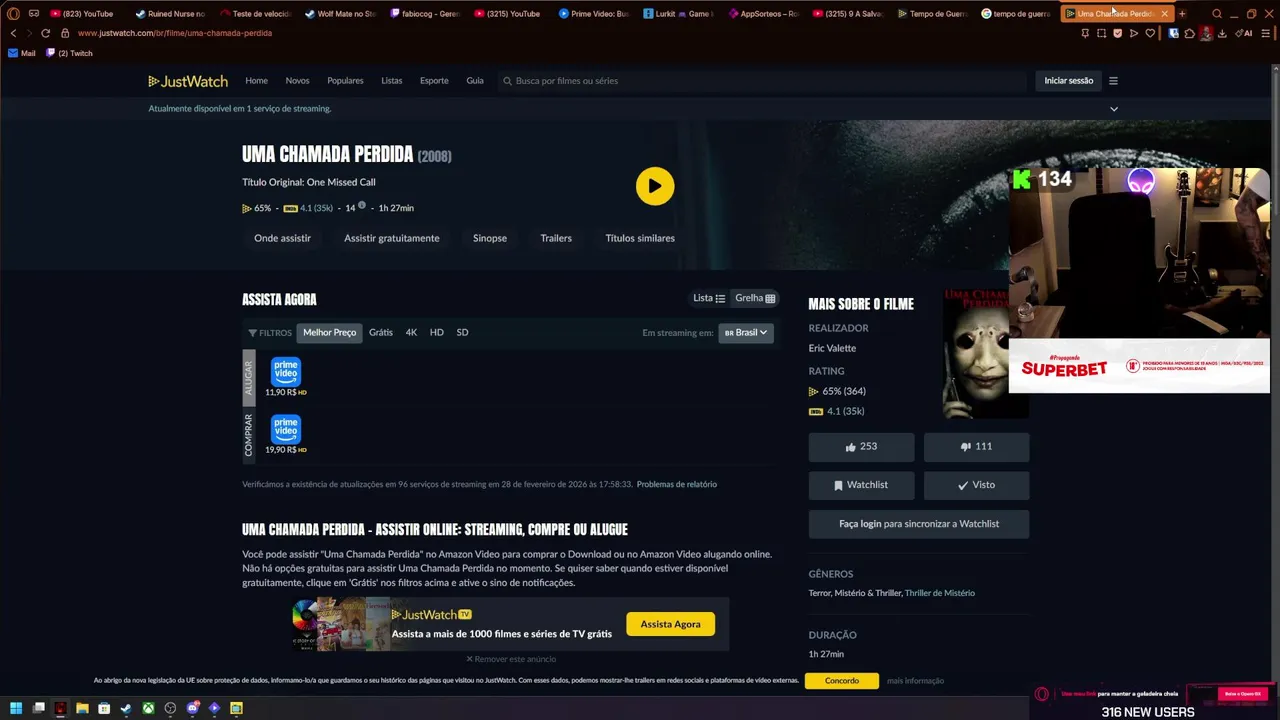Open the Novos menu item
The height and width of the screenshot is (720, 1280).
(x=297, y=81)
